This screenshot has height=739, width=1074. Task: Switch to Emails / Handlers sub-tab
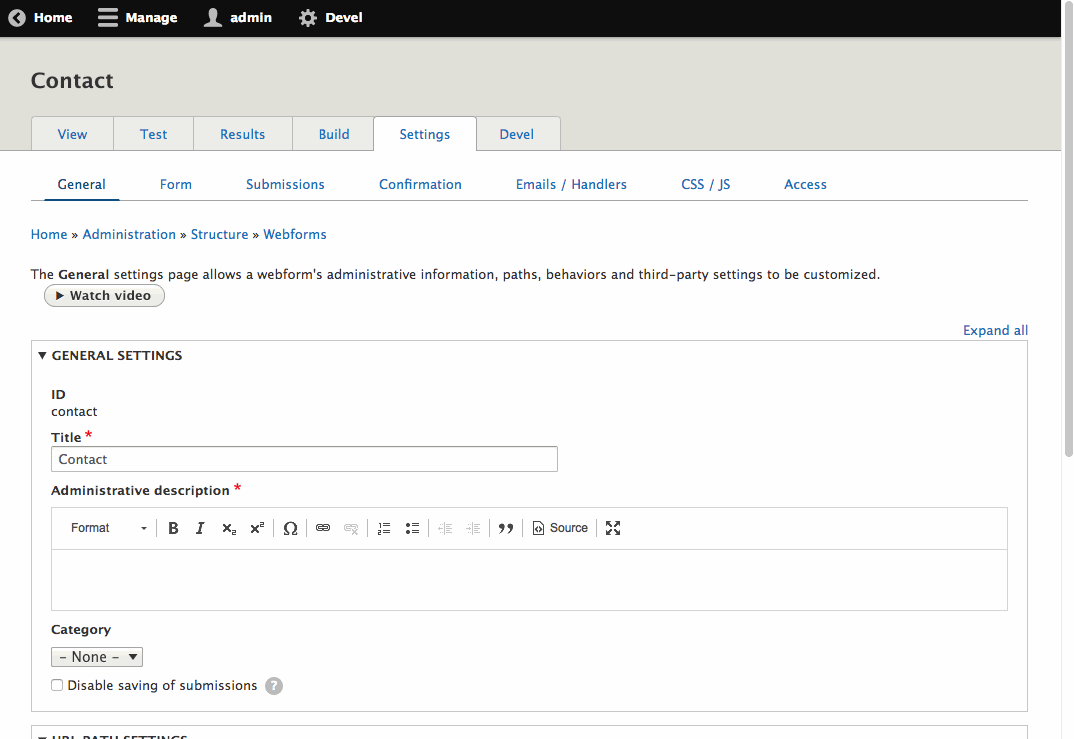pos(571,184)
